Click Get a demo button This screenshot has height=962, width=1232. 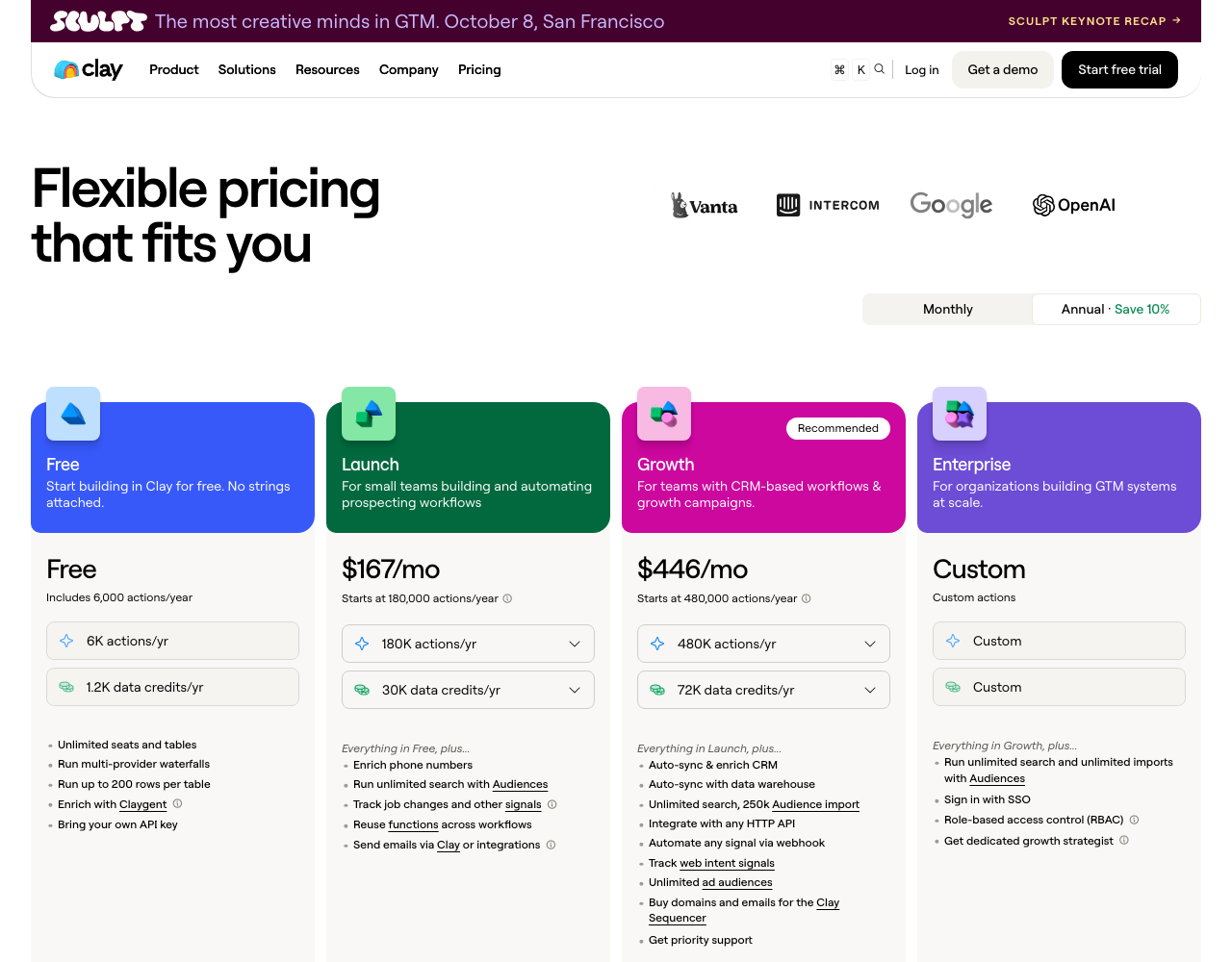click(x=1003, y=69)
